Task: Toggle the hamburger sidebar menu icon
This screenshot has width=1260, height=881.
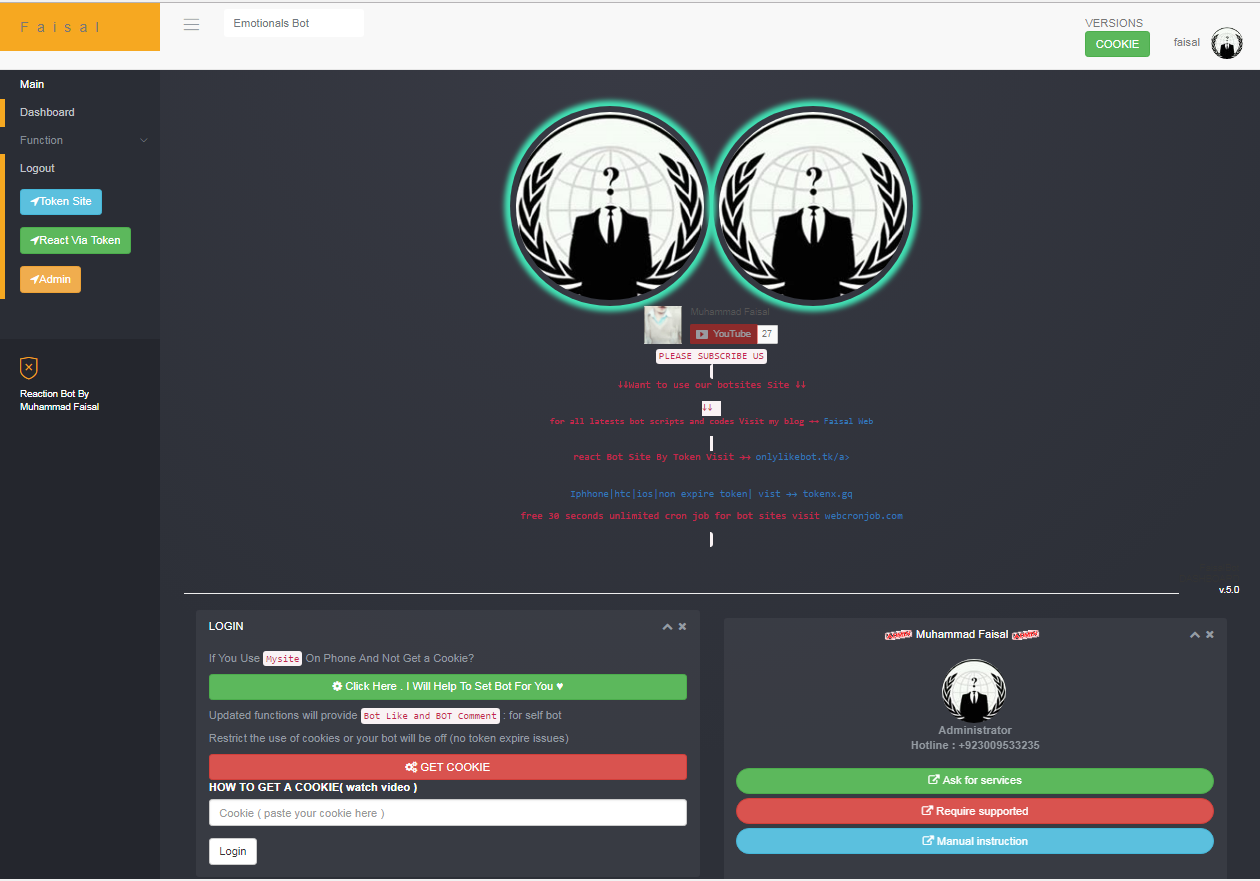Action: click(x=192, y=24)
